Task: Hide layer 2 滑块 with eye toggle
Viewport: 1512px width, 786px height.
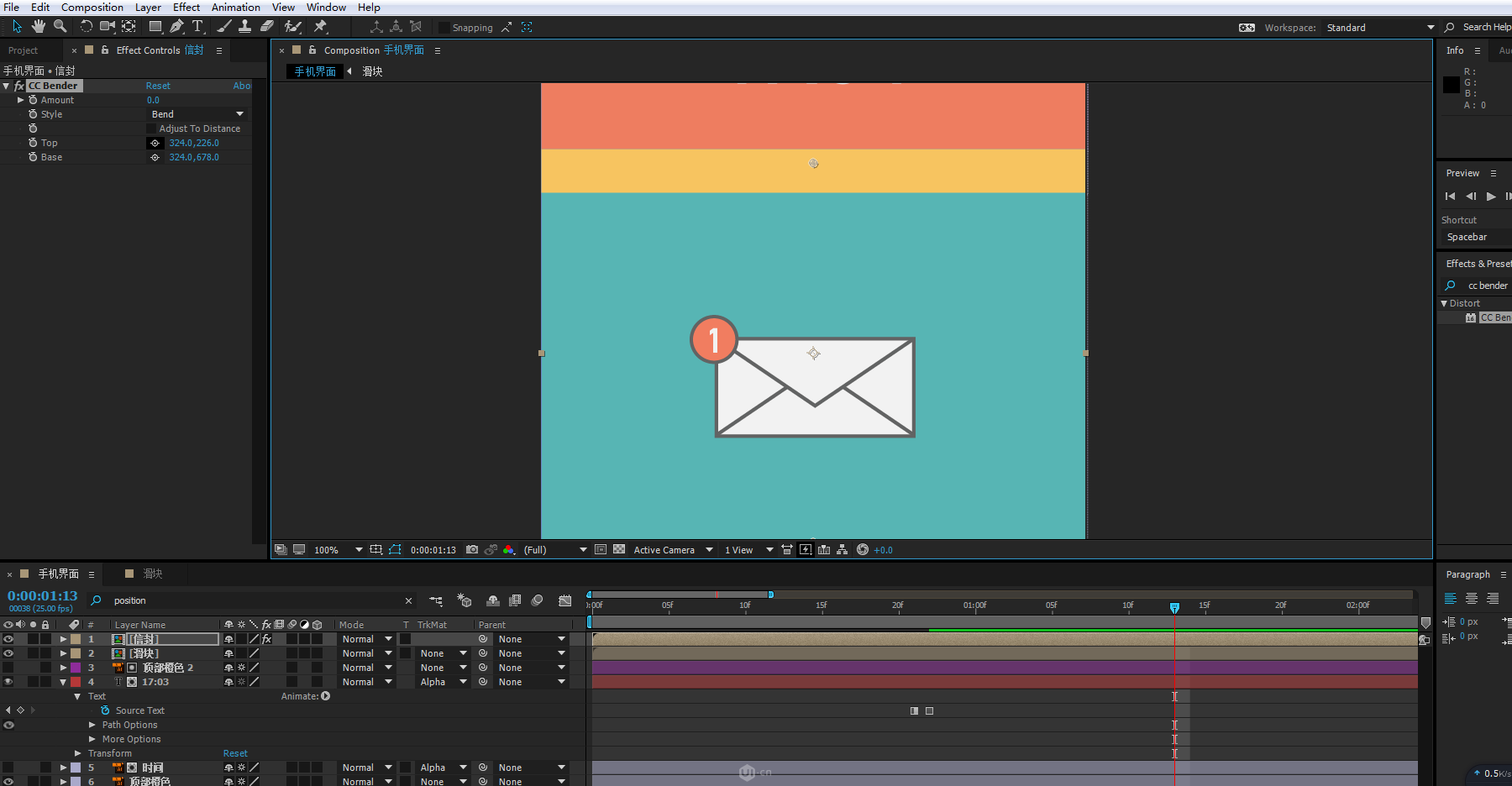Action: [x=8, y=653]
